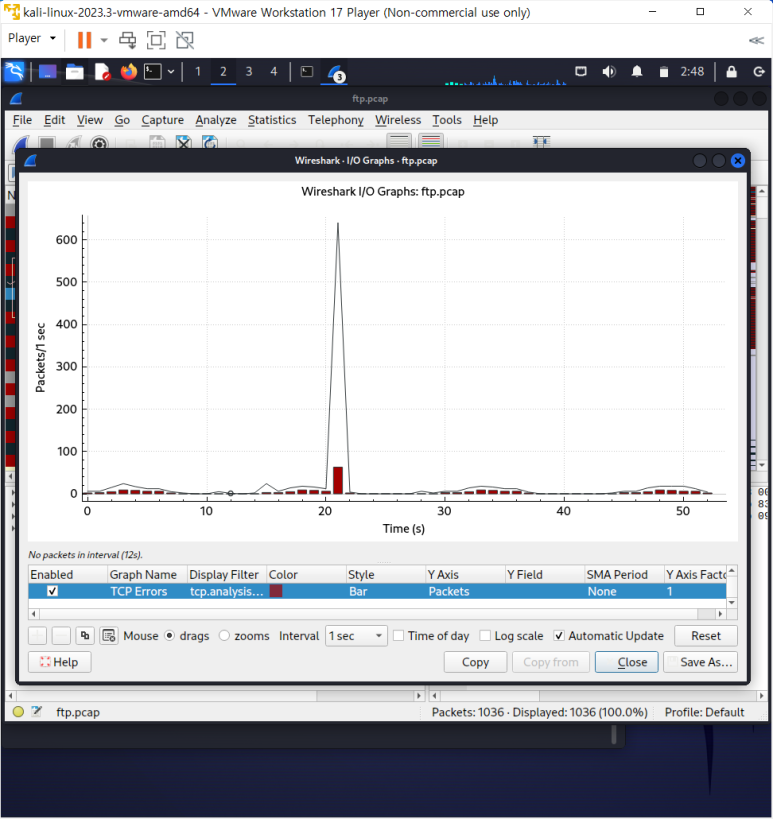Image resolution: width=773 pixels, height=819 pixels.
Task: Enable Log scale checkbox
Action: (x=485, y=636)
